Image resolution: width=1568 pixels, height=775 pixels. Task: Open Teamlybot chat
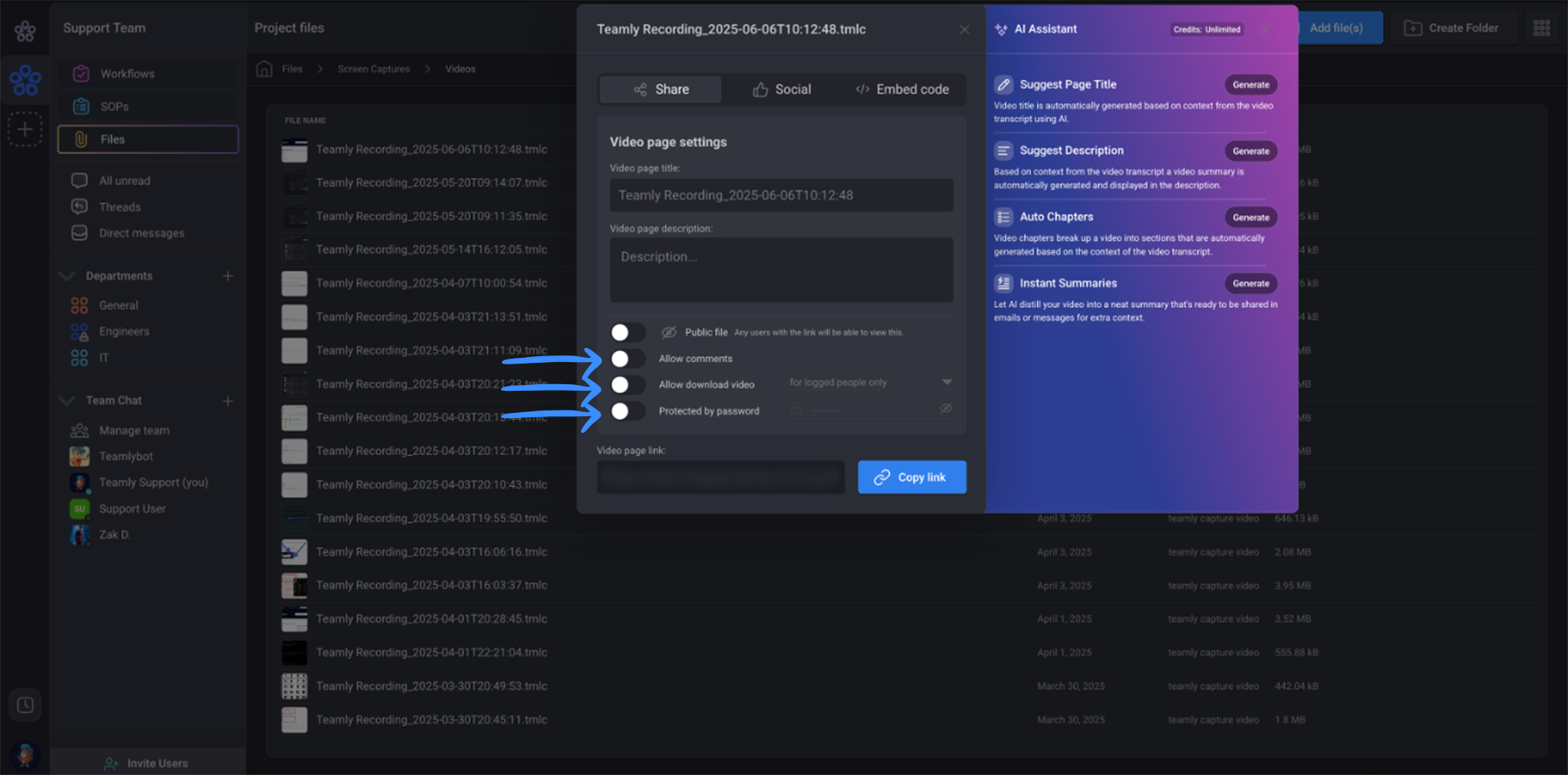[x=126, y=457]
